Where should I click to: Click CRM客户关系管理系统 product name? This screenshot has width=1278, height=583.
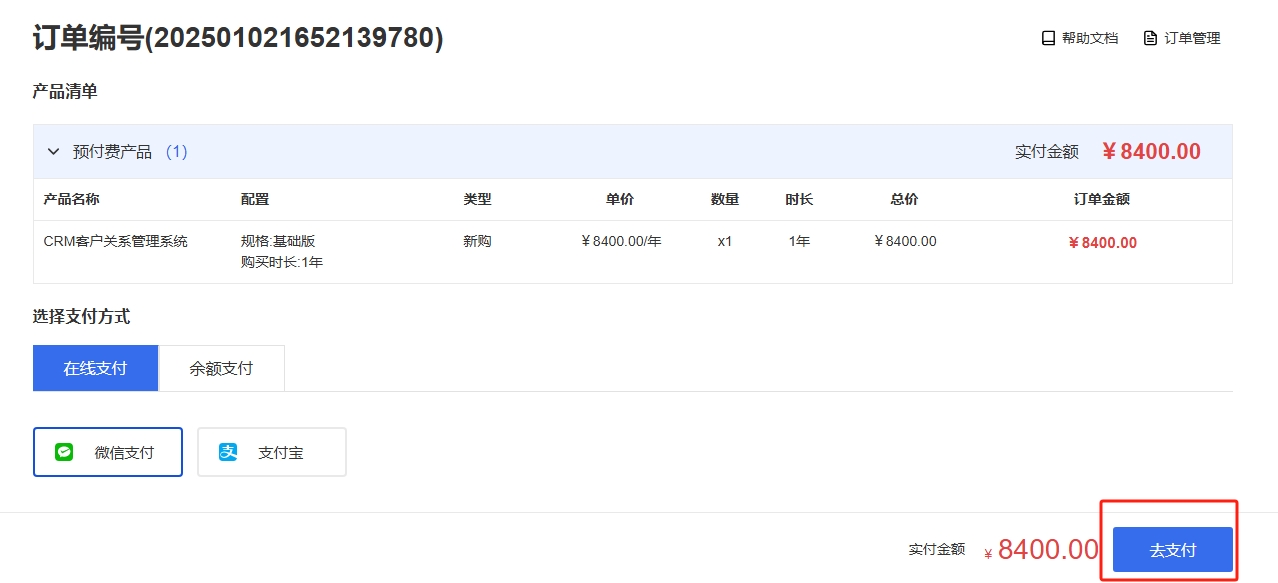click(116, 241)
